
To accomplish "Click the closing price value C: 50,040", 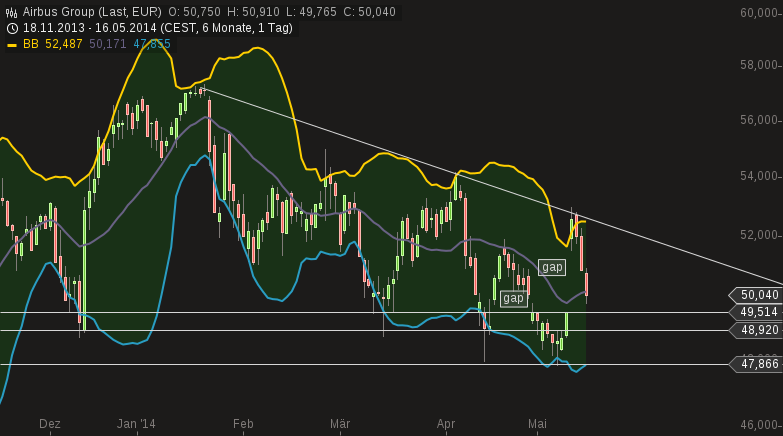I will pyautogui.click(x=370, y=12).
